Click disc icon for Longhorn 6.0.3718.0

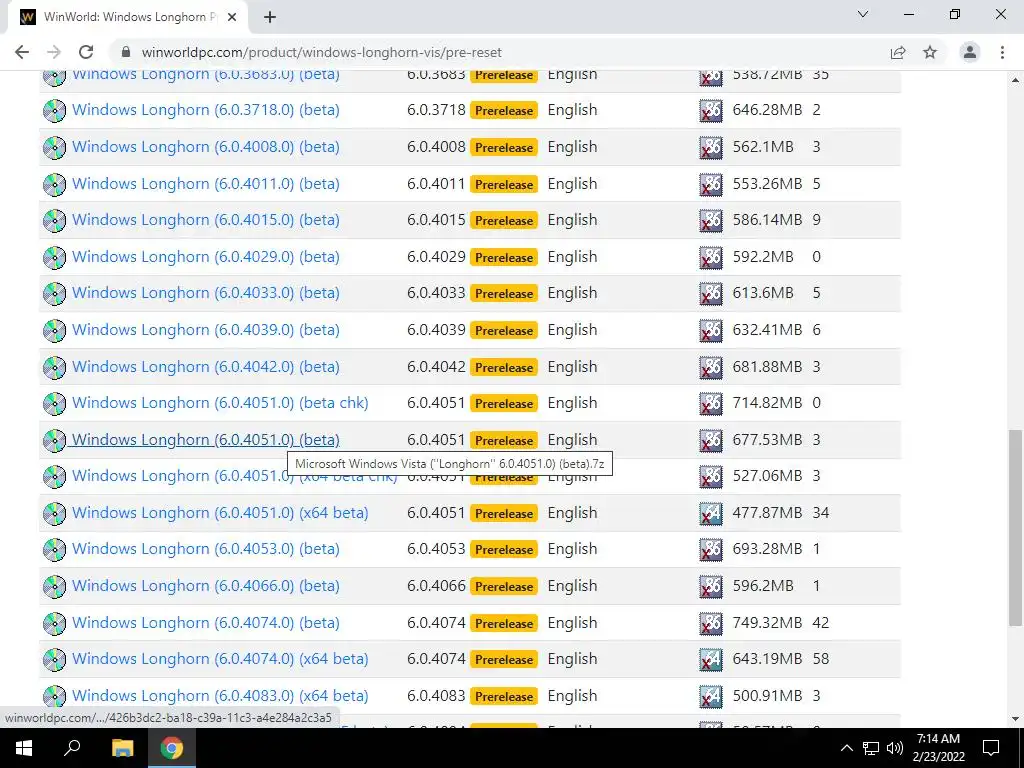click(54, 110)
